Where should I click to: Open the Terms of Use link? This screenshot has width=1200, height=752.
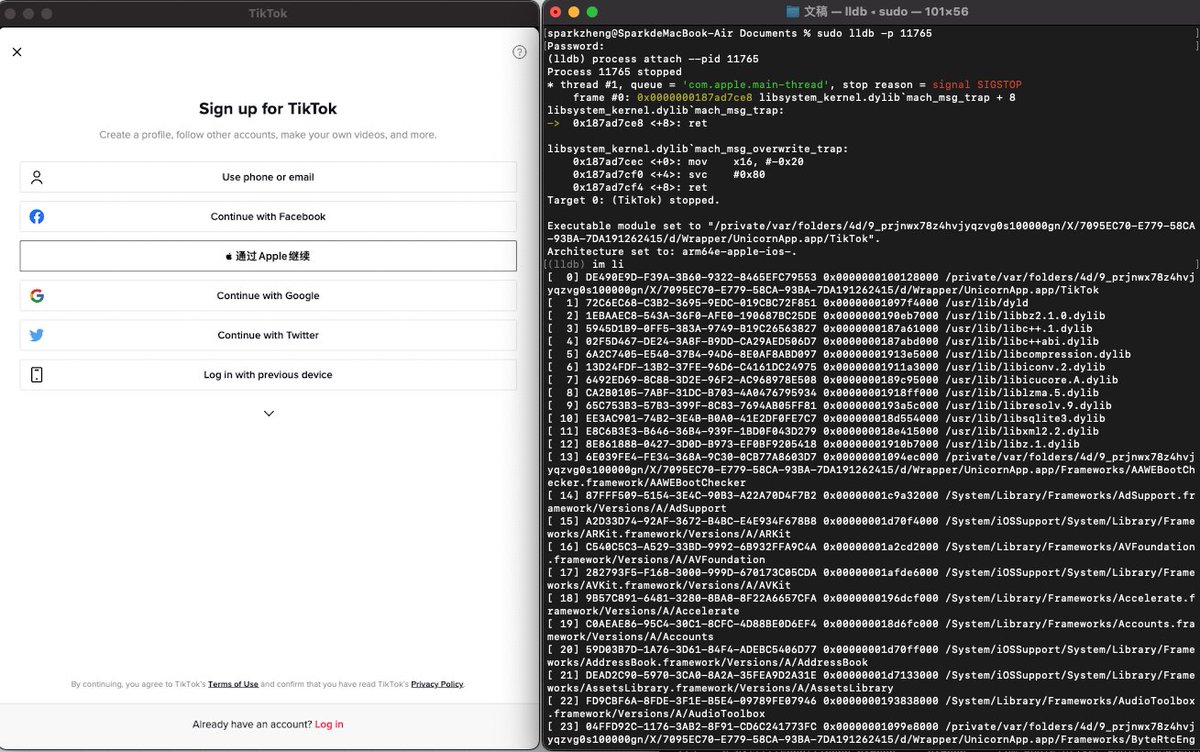[233, 684]
